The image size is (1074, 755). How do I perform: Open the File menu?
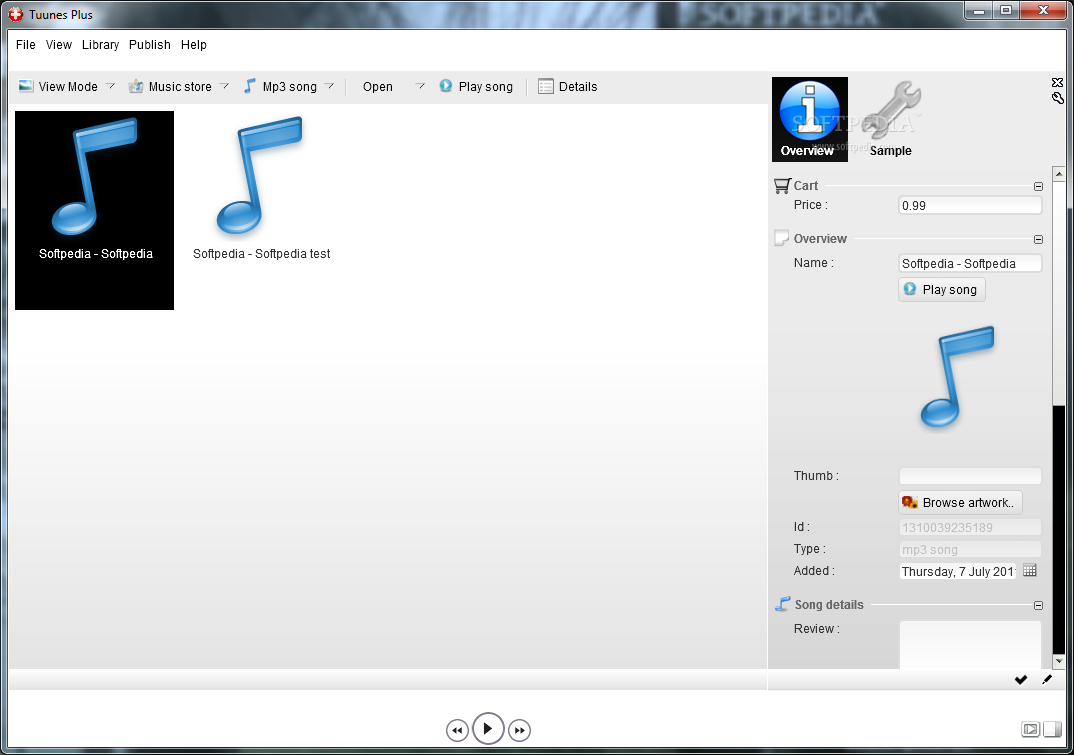tap(25, 45)
